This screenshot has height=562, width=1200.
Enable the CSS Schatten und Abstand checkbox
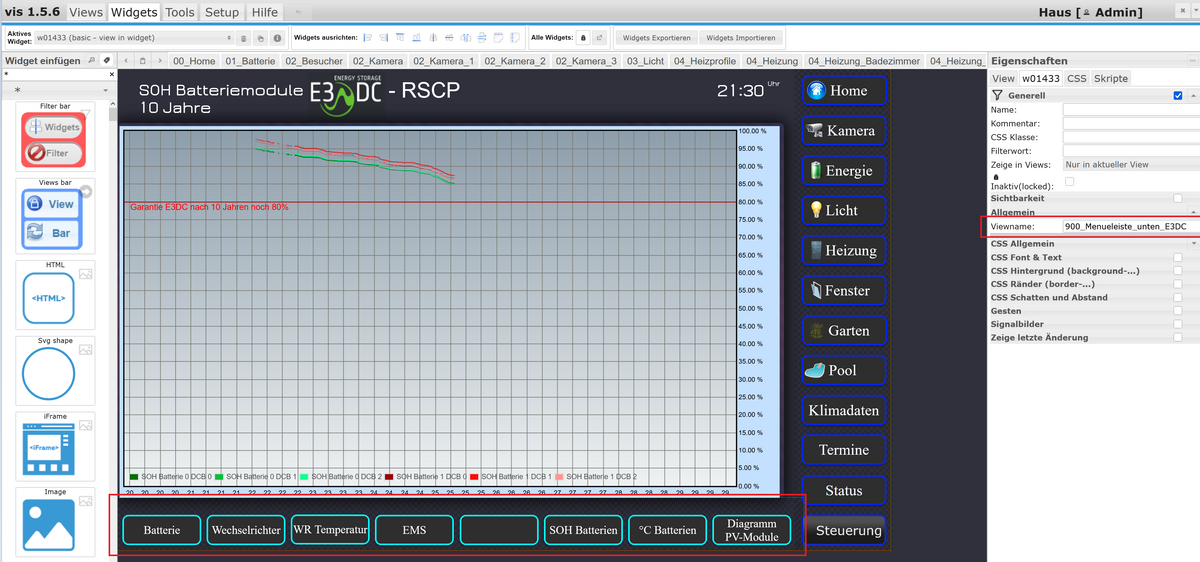coord(1178,297)
